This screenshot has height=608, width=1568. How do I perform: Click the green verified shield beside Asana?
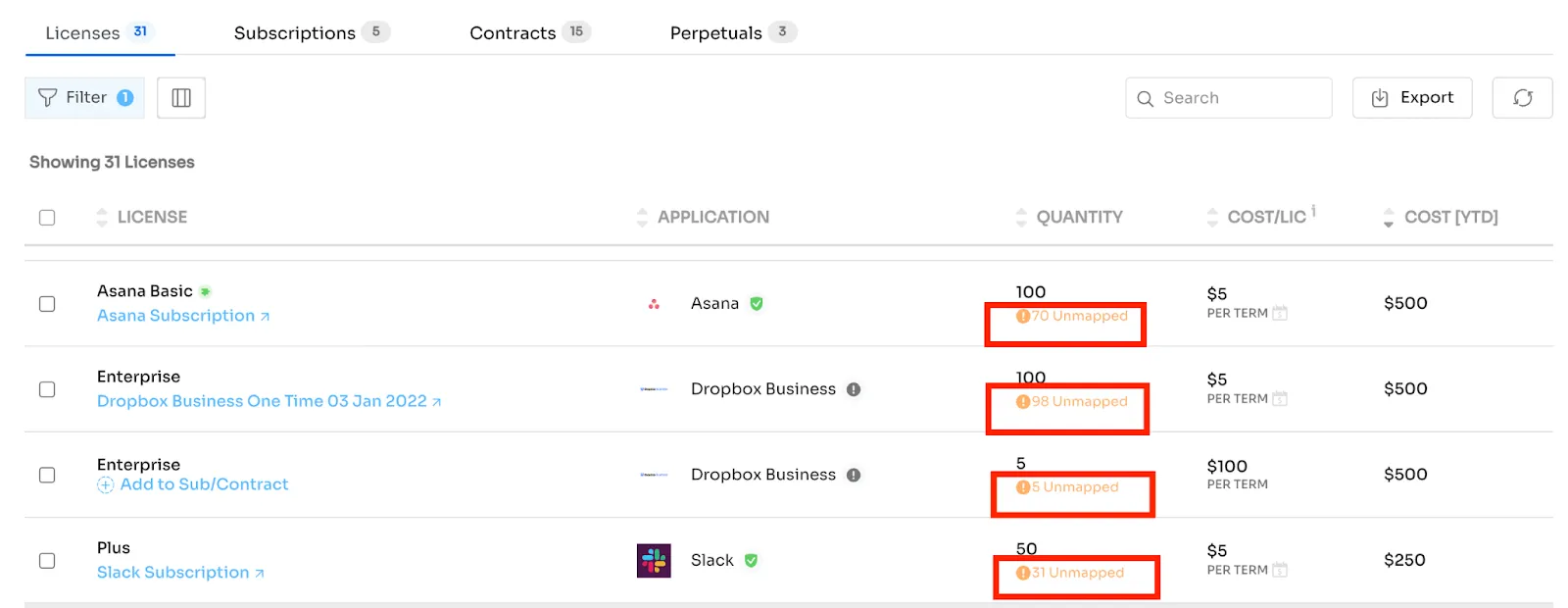pyautogui.click(x=757, y=304)
